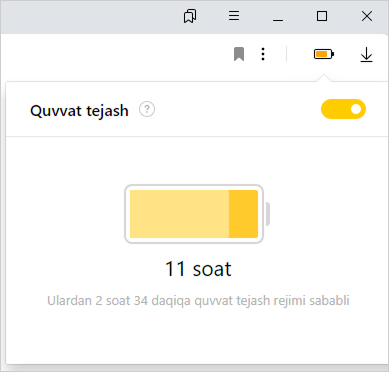
Task: Click the gray battery terminal tip
Action: (x=268, y=214)
